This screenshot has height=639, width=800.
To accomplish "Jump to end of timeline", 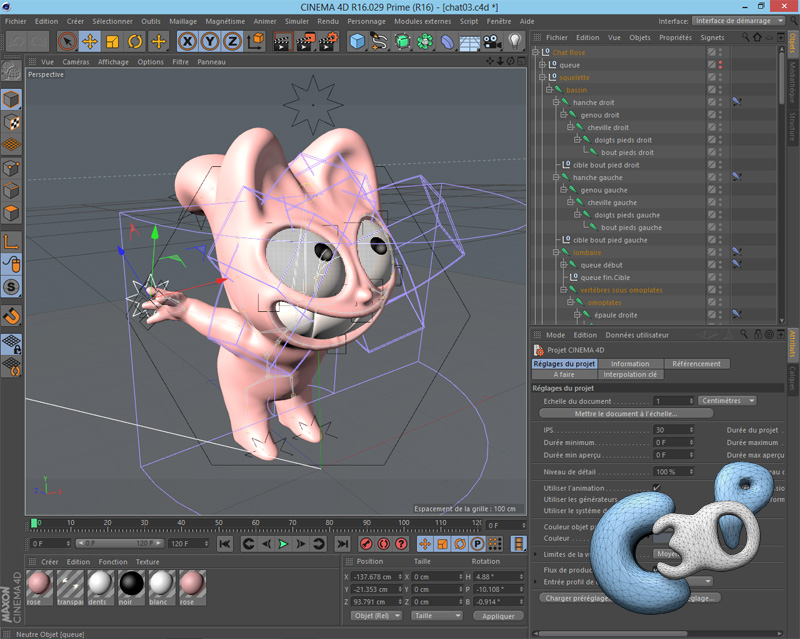I will coord(343,544).
